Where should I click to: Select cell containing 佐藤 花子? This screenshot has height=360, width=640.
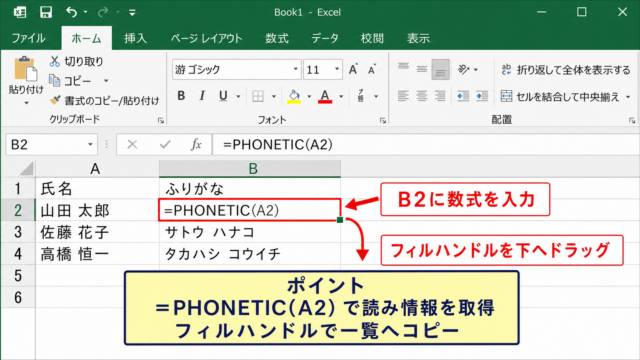pos(97,232)
